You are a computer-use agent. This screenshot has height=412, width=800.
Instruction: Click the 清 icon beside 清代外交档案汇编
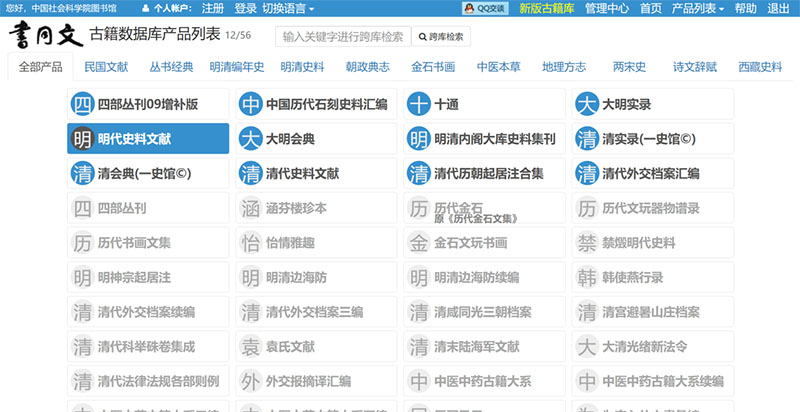(x=587, y=173)
